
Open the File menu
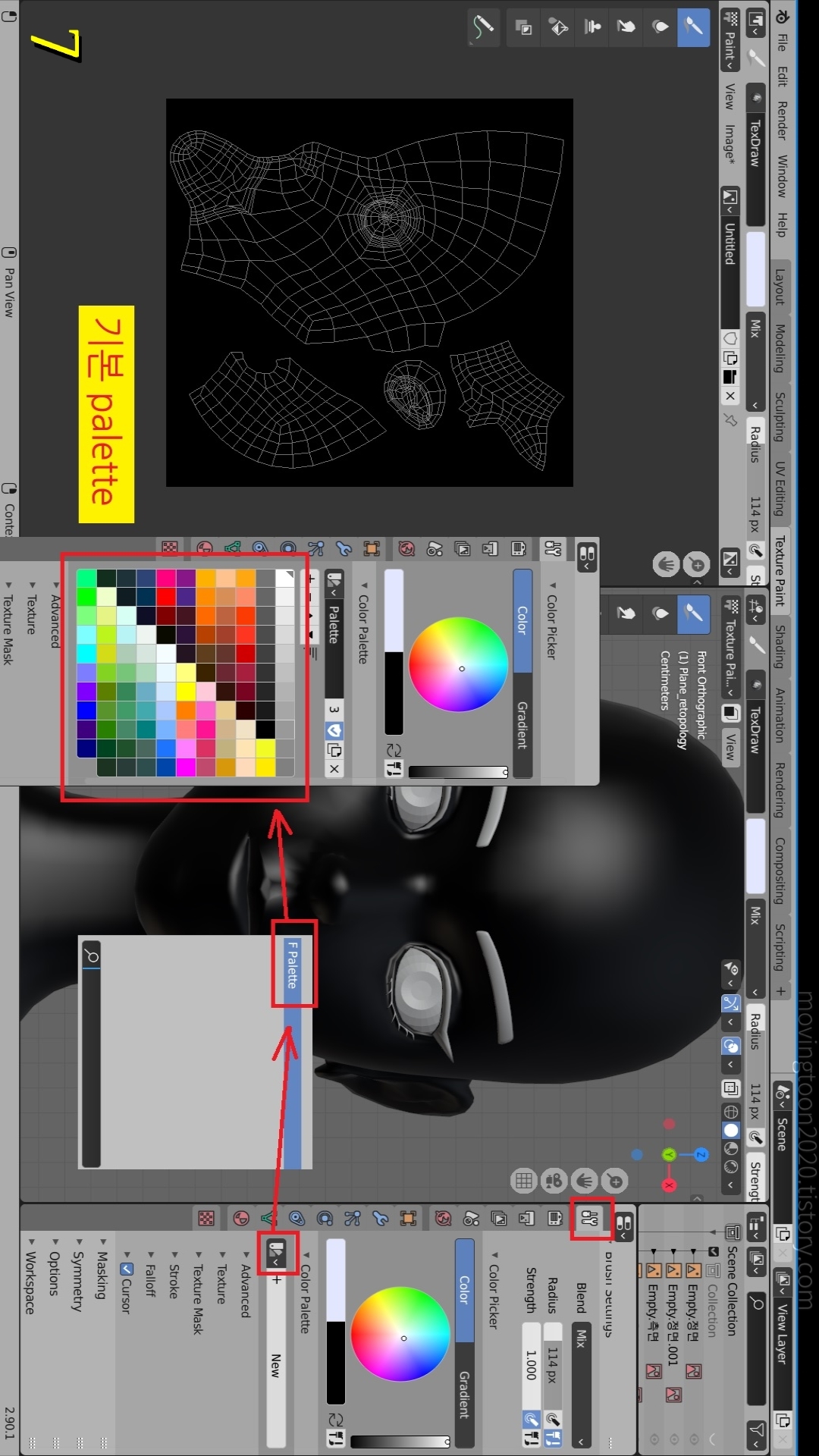pos(781,42)
